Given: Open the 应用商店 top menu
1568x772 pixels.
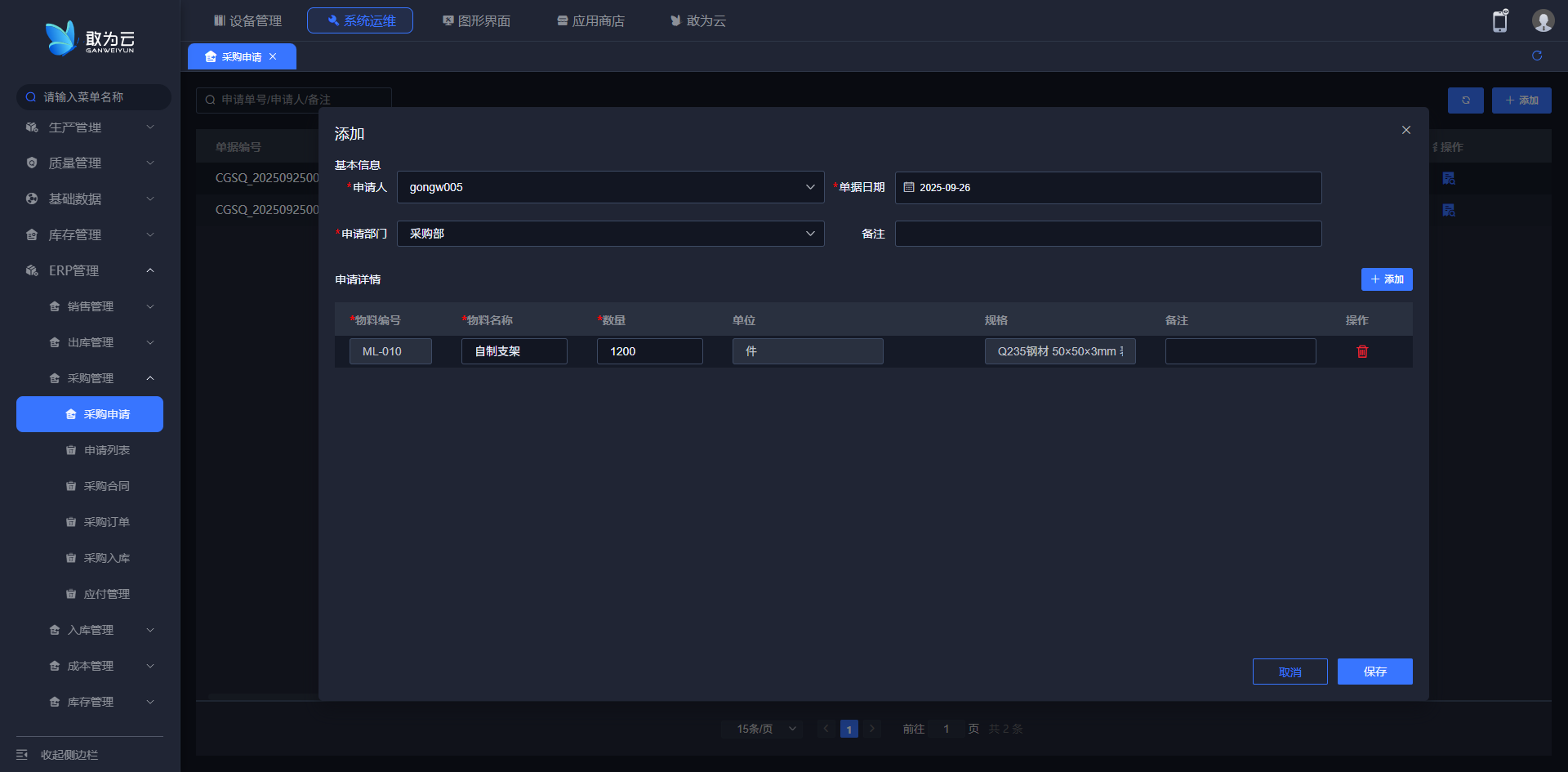Looking at the screenshot, I should point(590,20).
